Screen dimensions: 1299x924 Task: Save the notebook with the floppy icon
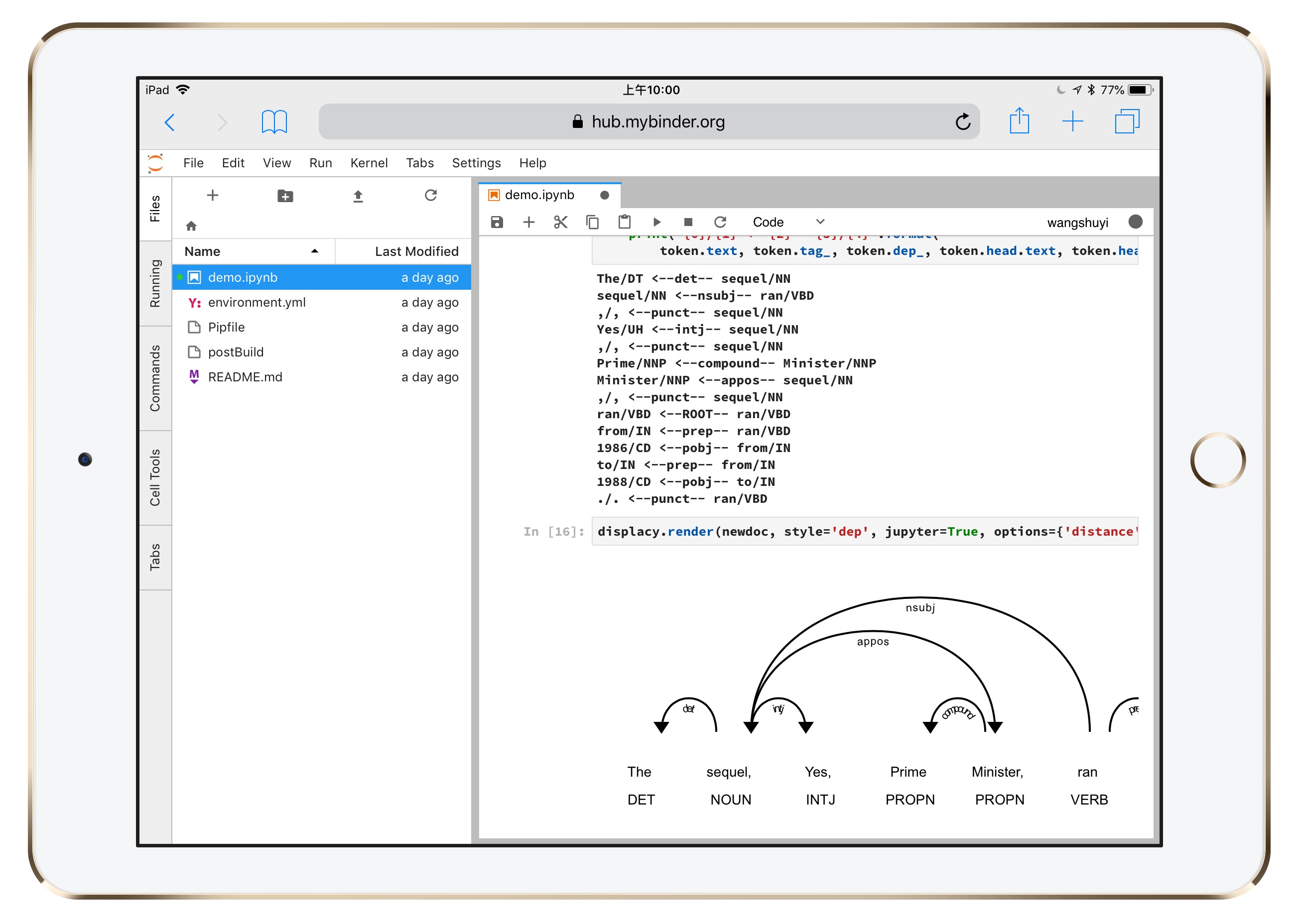point(497,222)
